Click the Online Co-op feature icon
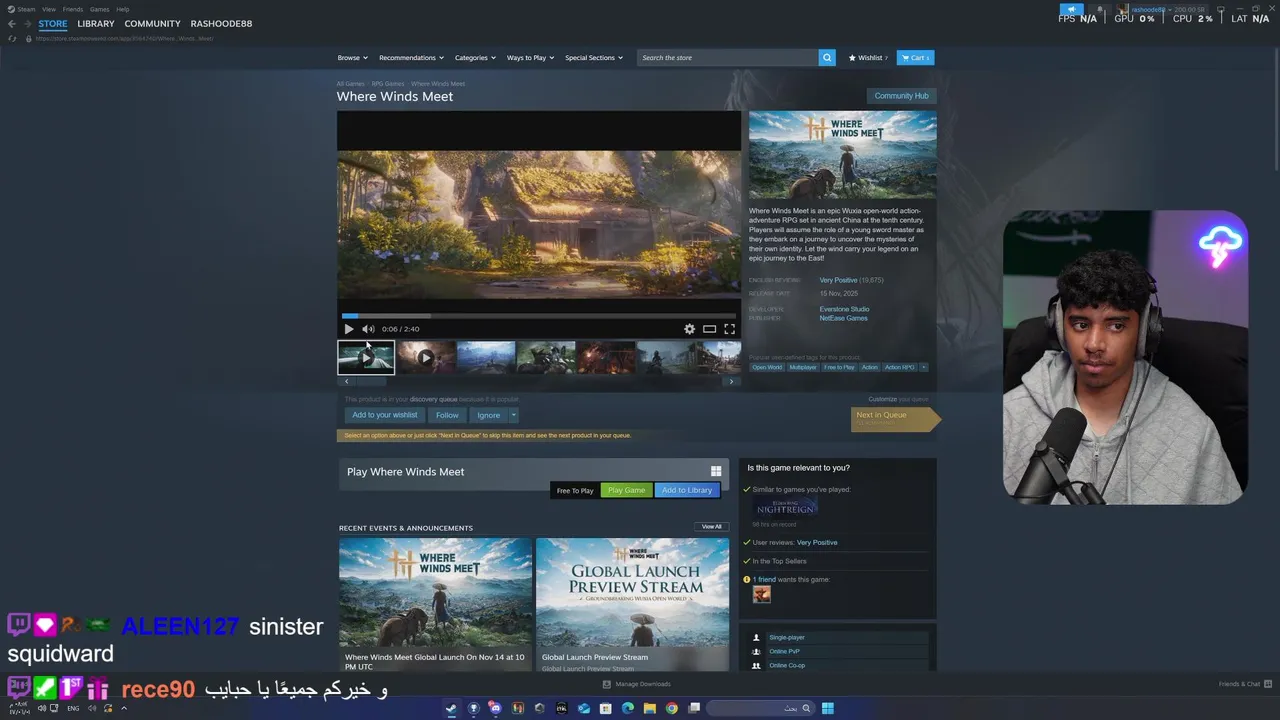 (756, 665)
